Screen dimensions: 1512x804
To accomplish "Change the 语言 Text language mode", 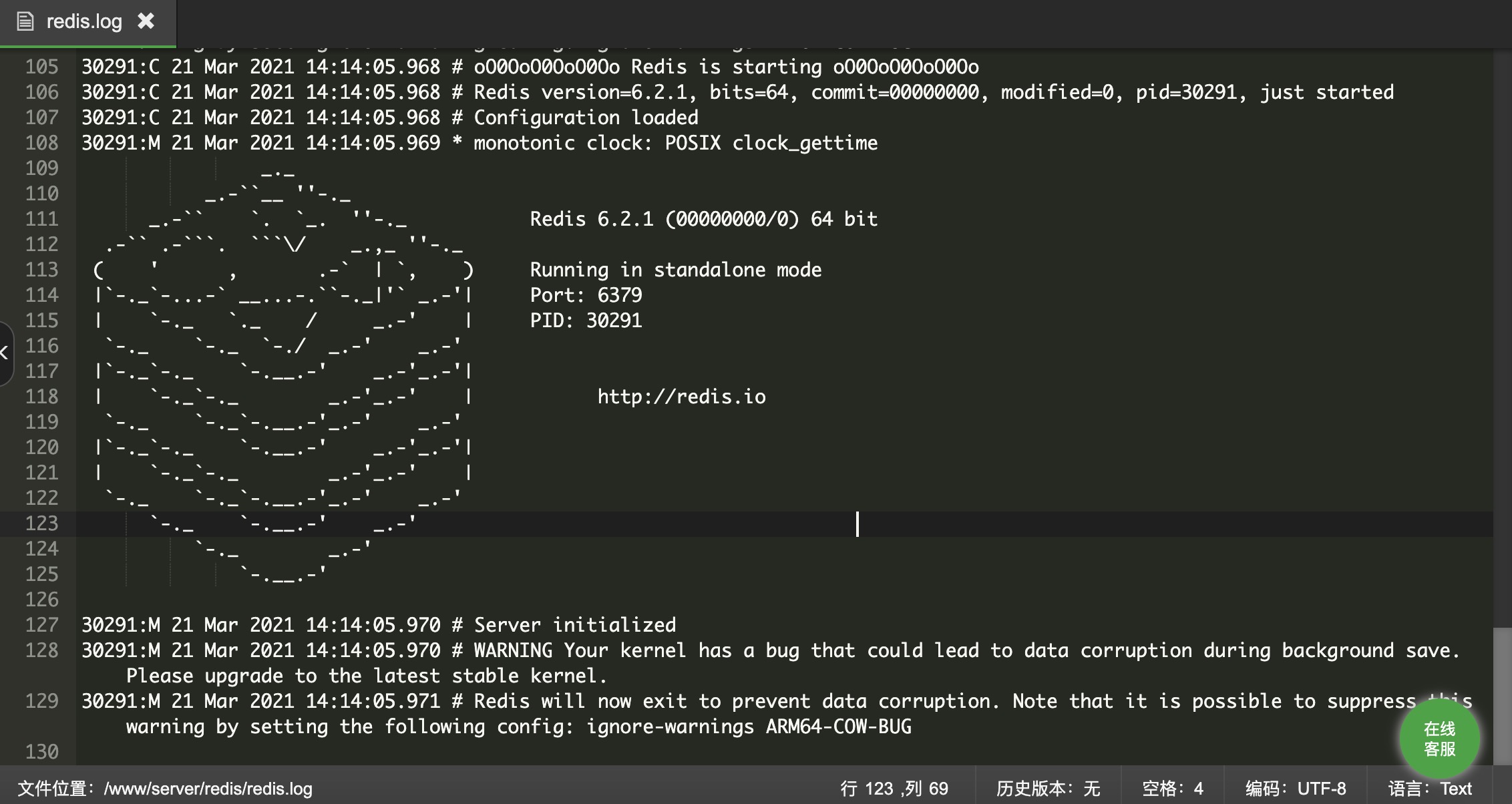I will coord(1430,789).
